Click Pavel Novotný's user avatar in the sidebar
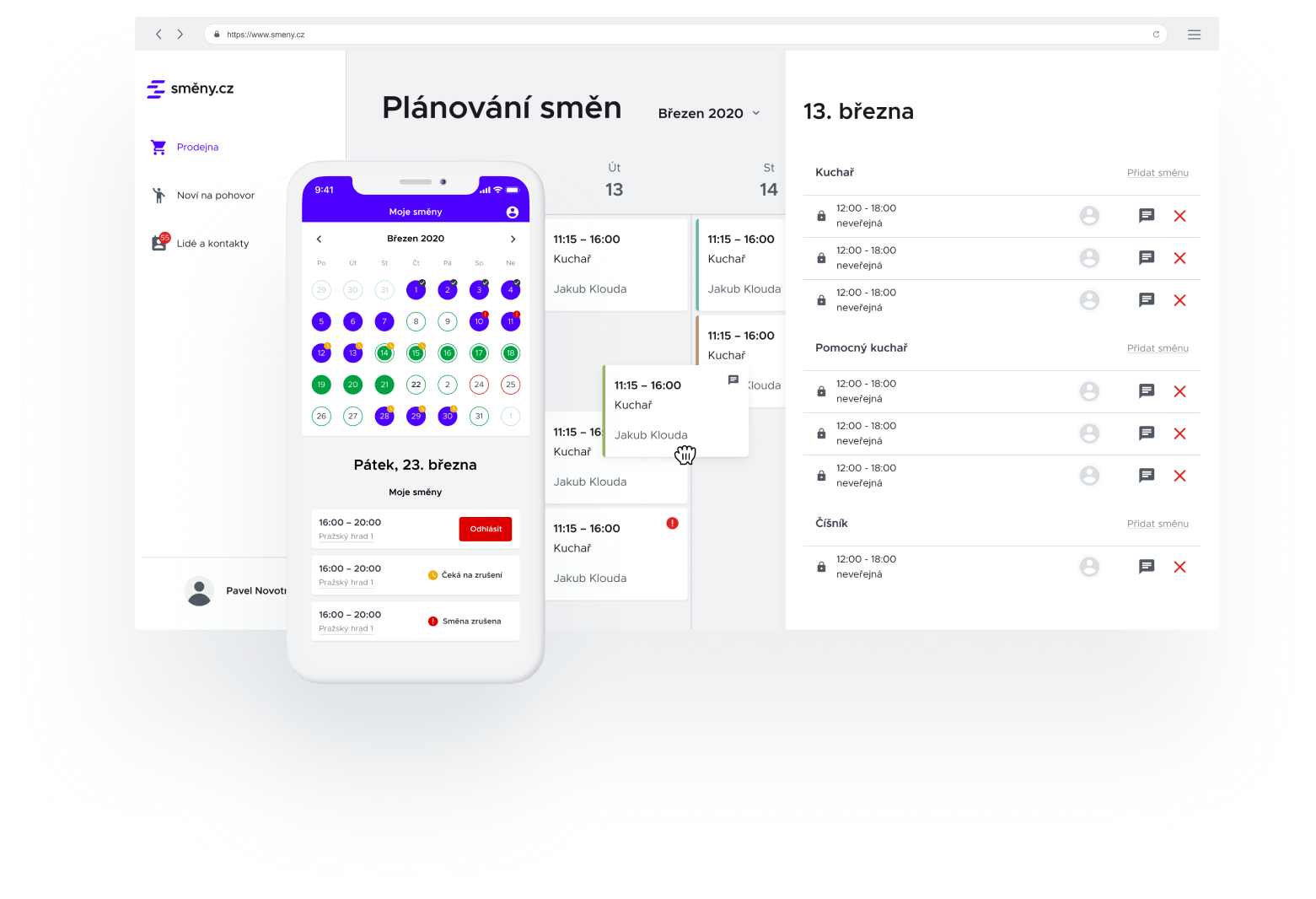Viewport: 1316px width, 899px height. click(199, 591)
